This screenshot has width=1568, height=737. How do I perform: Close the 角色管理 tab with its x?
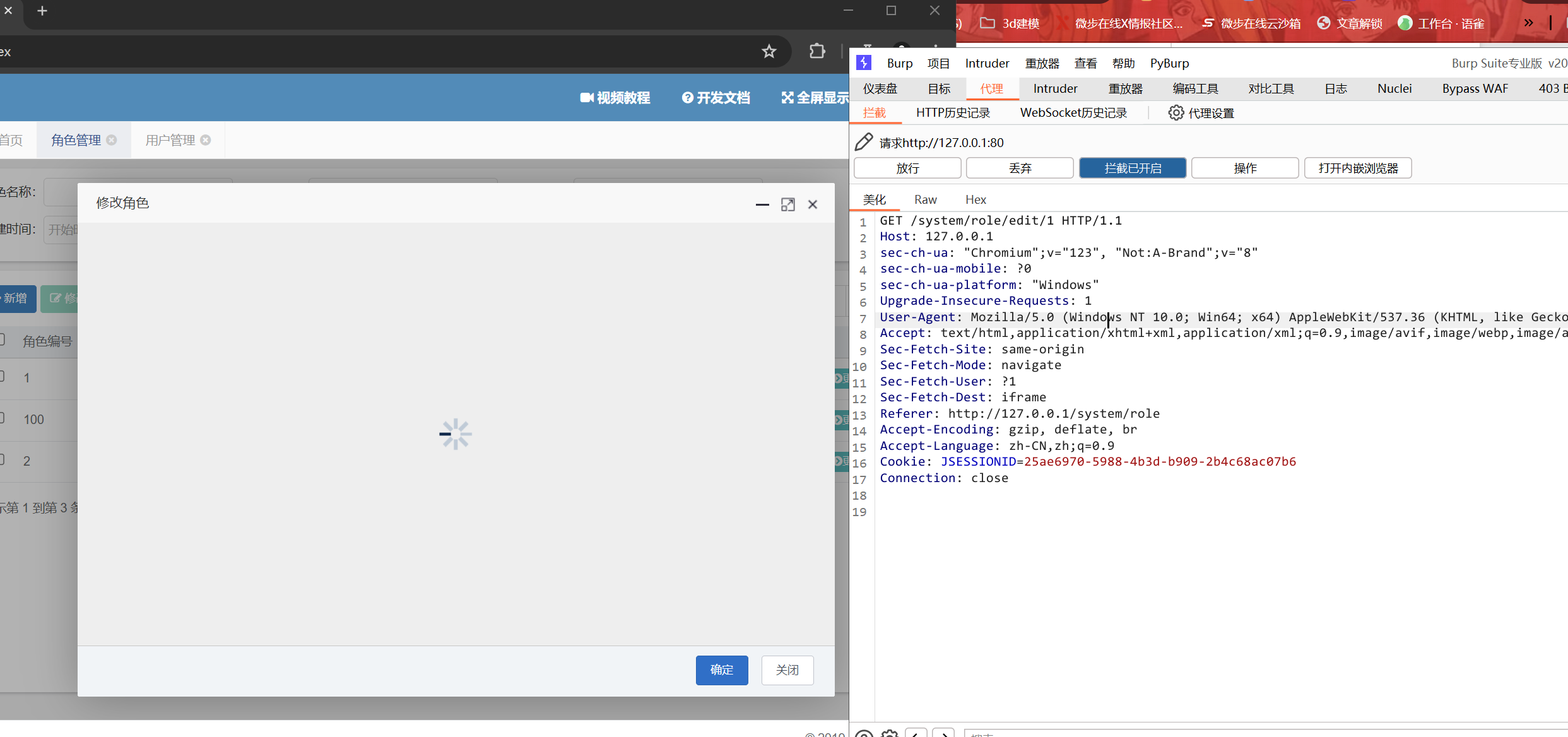pyautogui.click(x=112, y=140)
